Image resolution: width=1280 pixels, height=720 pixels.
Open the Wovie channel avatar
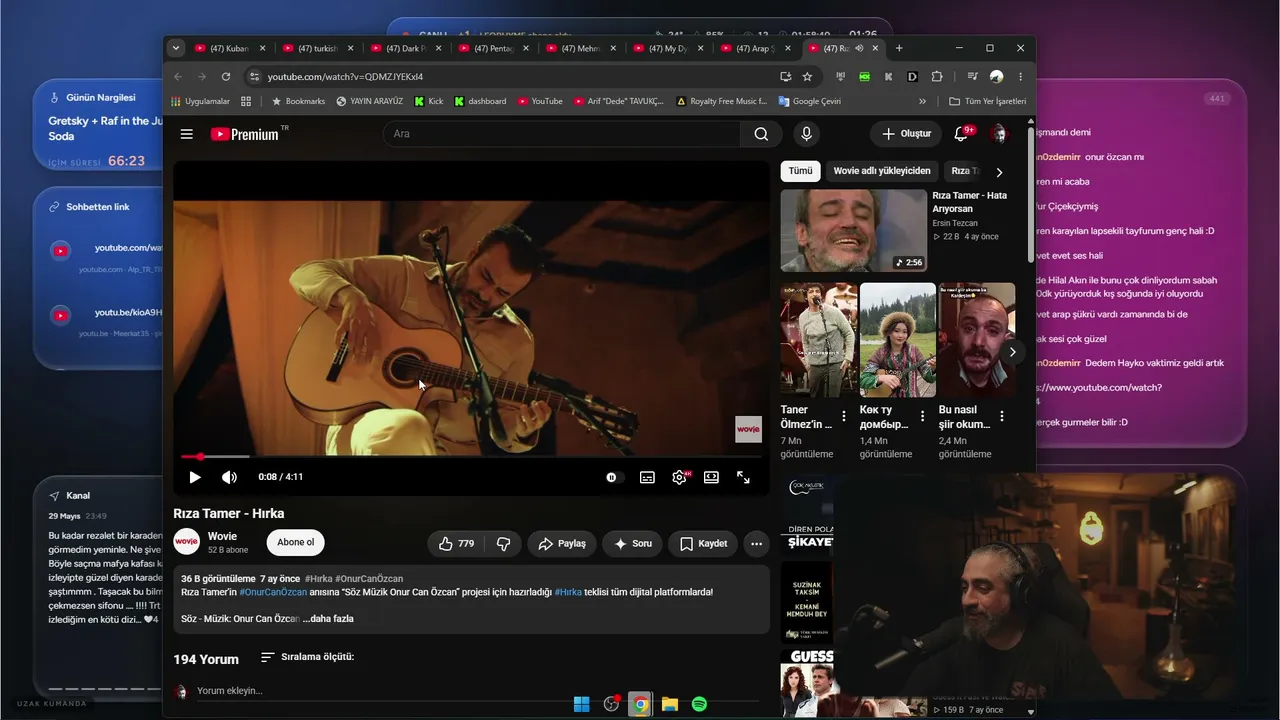(x=187, y=542)
